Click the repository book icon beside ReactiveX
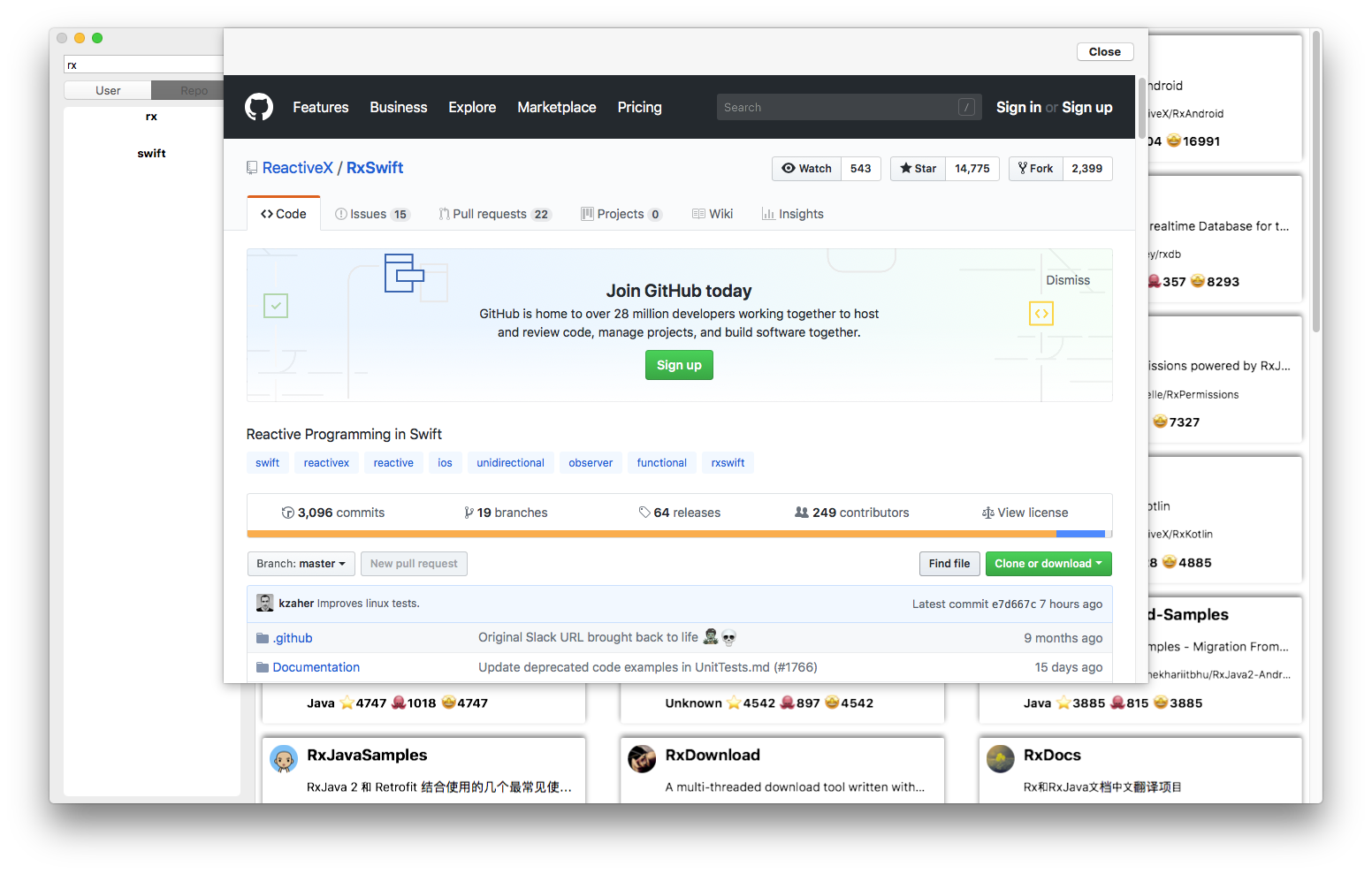 click(252, 168)
